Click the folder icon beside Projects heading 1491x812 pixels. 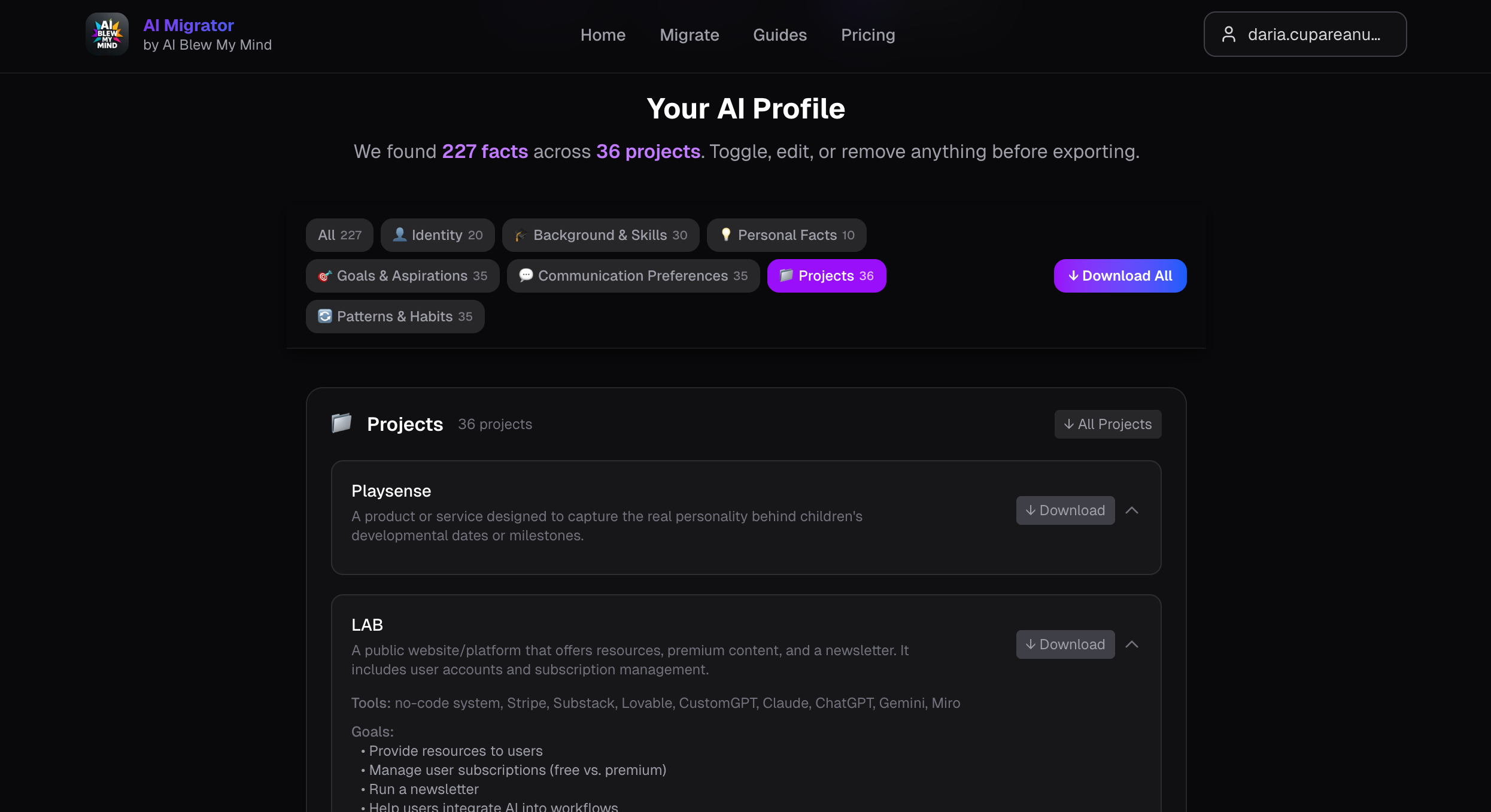(341, 423)
